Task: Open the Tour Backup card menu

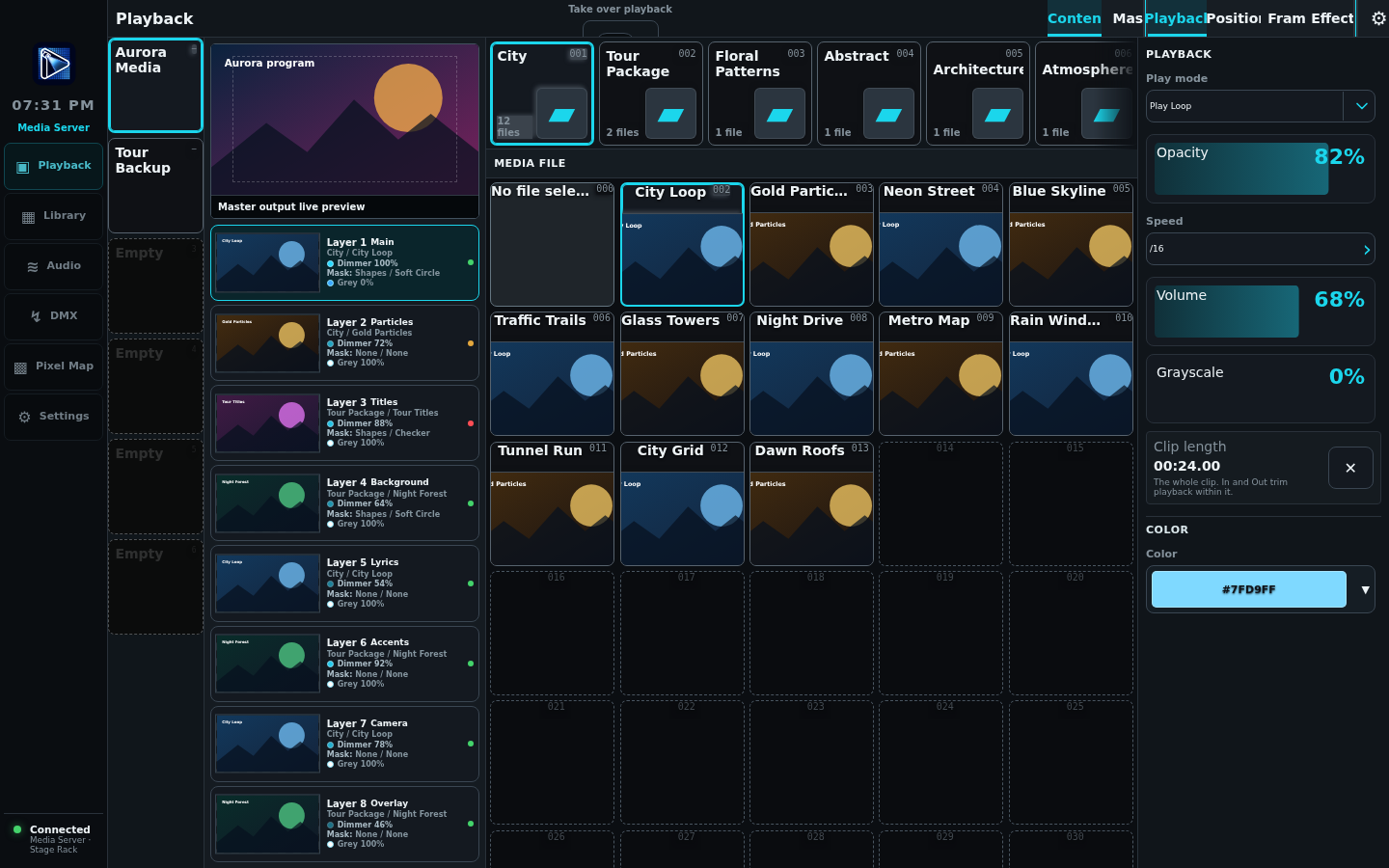Action: coord(193,149)
